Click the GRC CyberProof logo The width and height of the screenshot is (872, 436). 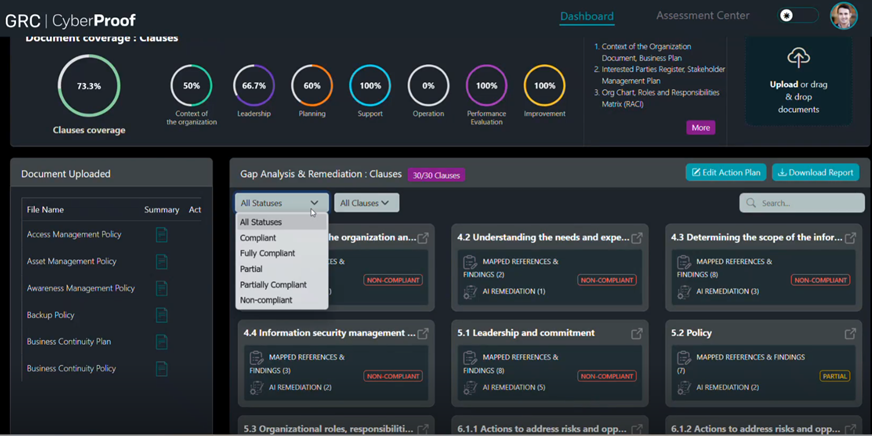71,21
